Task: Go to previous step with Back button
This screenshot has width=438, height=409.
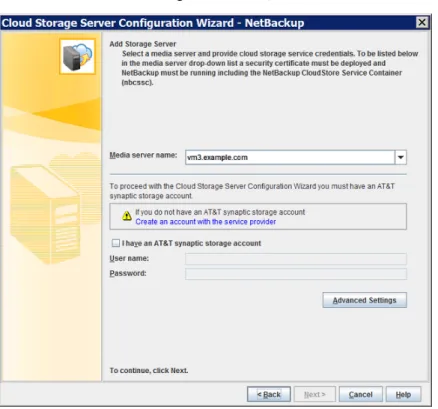Action: (x=269, y=395)
